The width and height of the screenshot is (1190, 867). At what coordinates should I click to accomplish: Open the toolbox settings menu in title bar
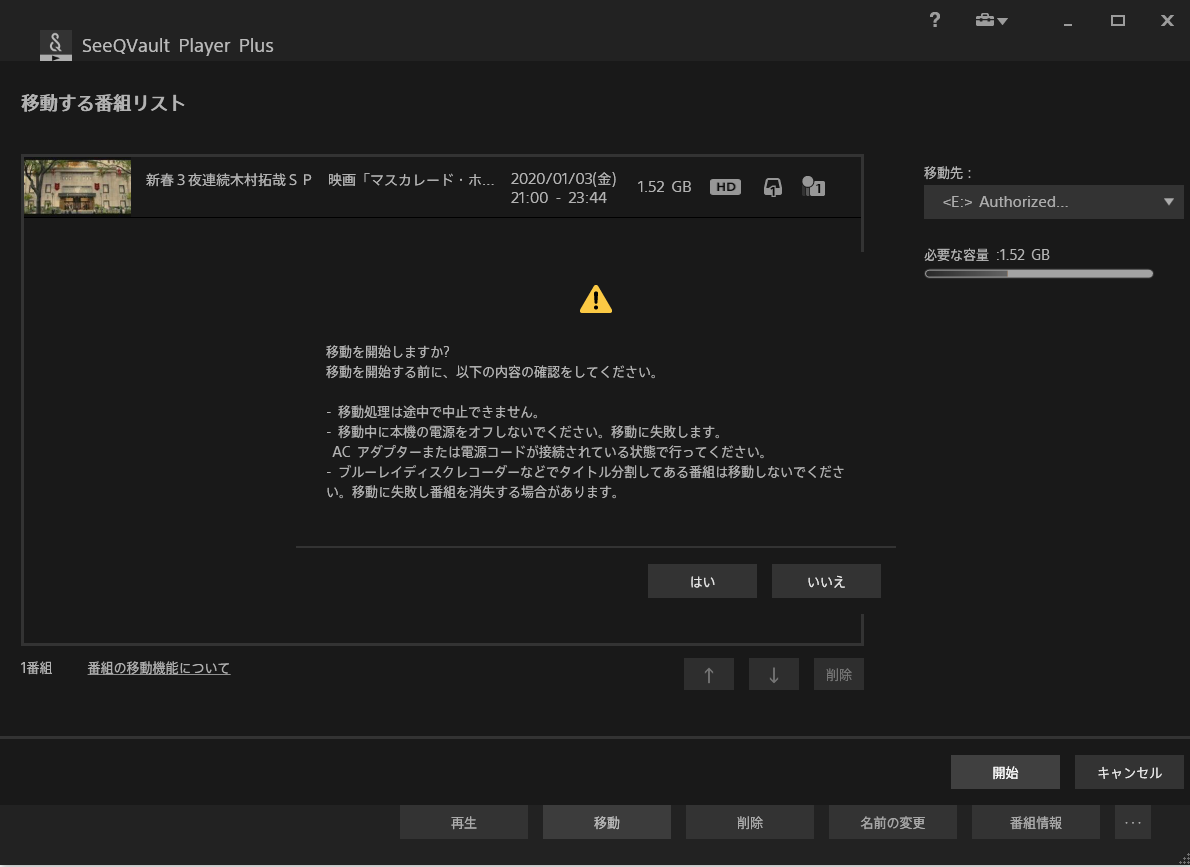click(991, 21)
